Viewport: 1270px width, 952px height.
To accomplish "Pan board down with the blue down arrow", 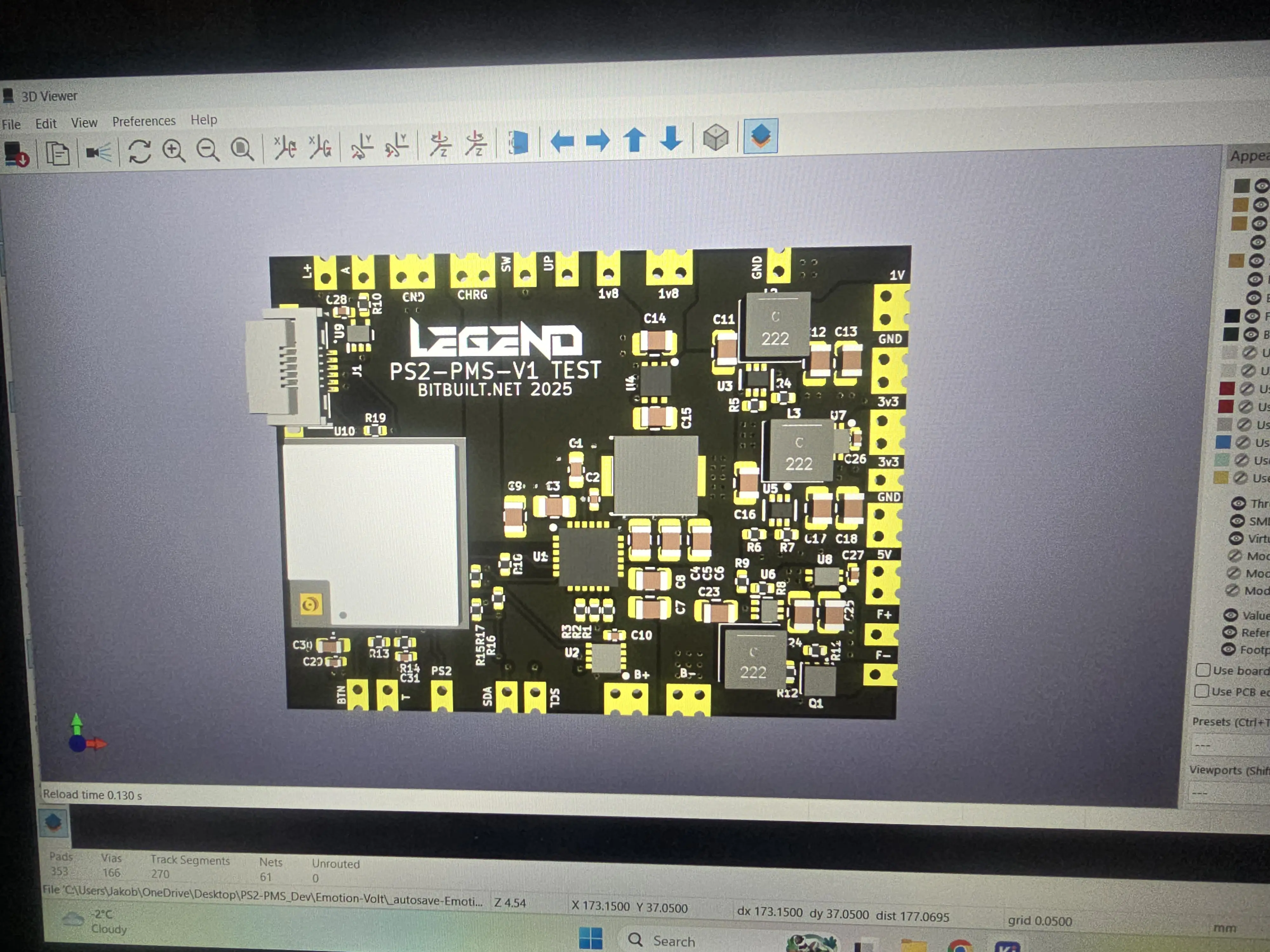I will point(671,139).
